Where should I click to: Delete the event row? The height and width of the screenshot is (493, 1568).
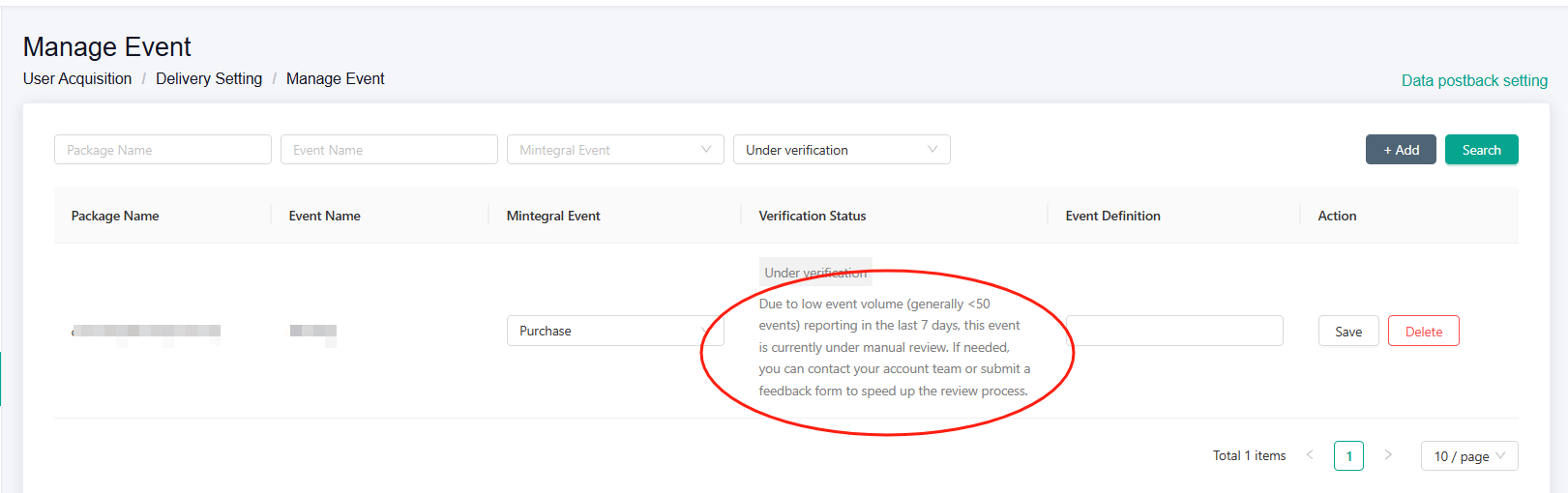tap(1423, 331)
